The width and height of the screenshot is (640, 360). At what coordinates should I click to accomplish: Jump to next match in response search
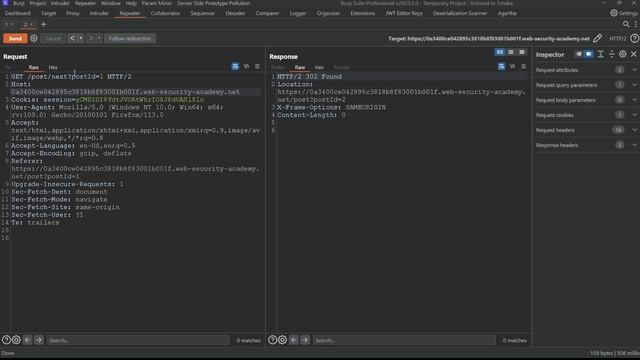point(305,340)
